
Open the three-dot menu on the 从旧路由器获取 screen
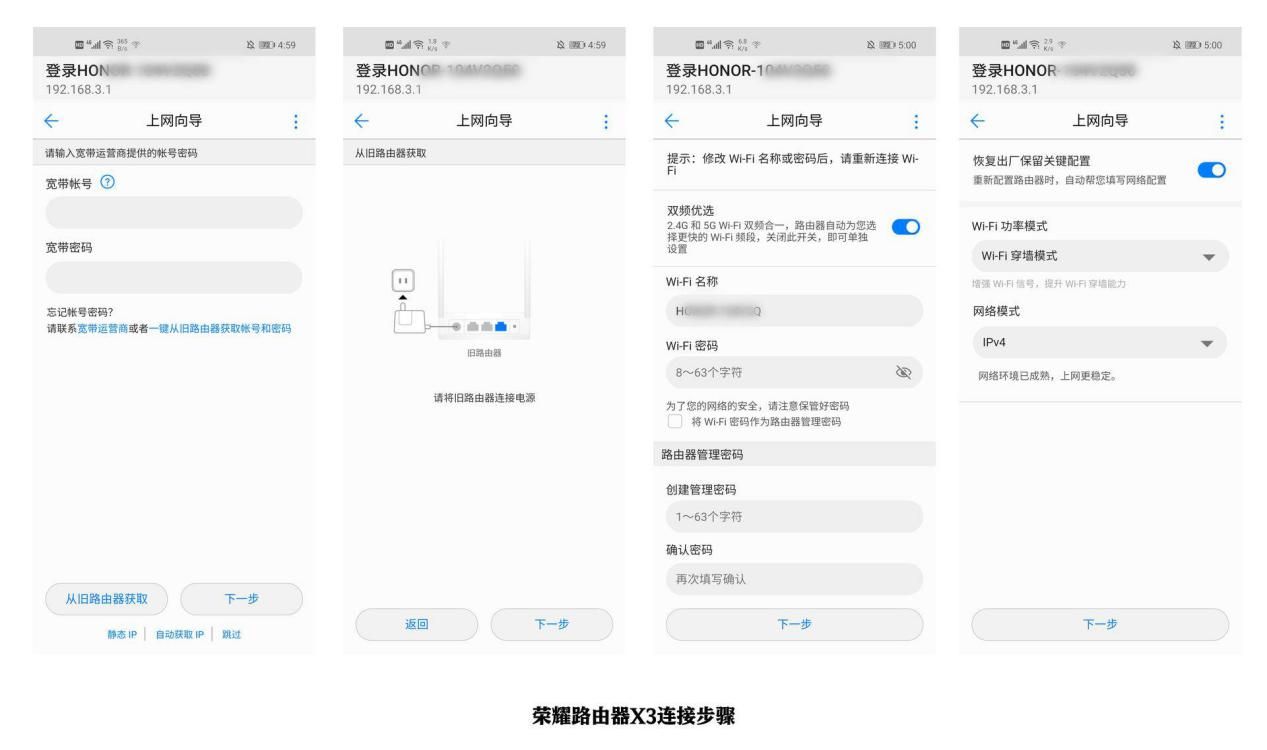[x=605, y=122]
